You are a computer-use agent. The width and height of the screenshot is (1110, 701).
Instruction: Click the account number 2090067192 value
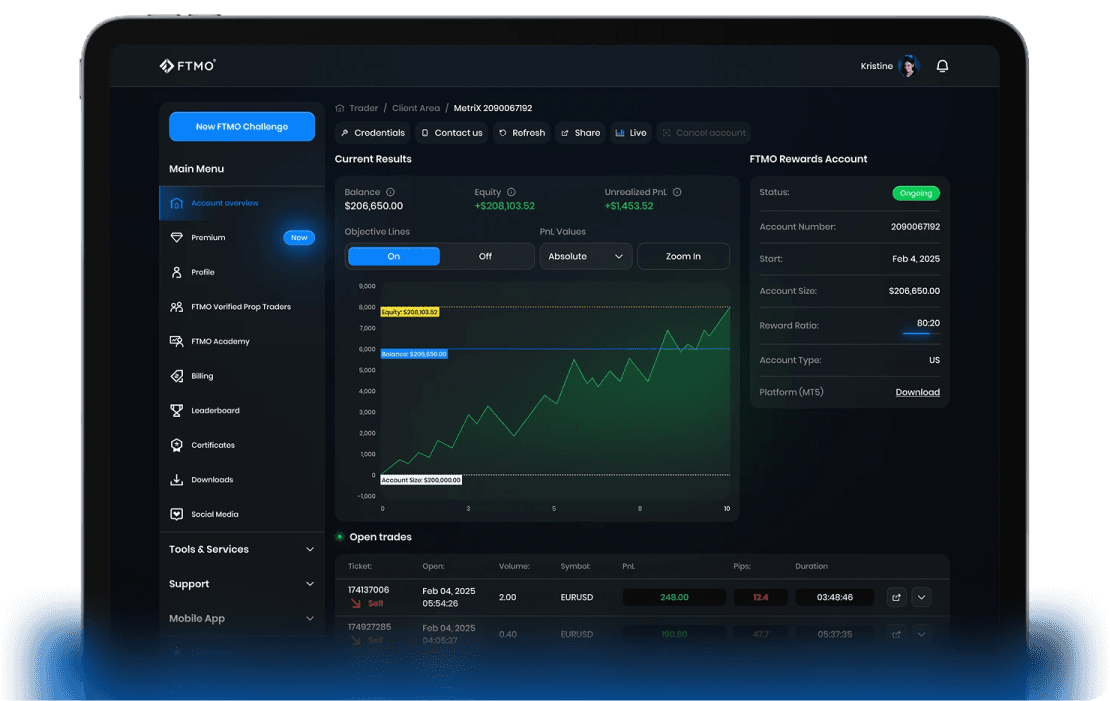pos(915,227)
